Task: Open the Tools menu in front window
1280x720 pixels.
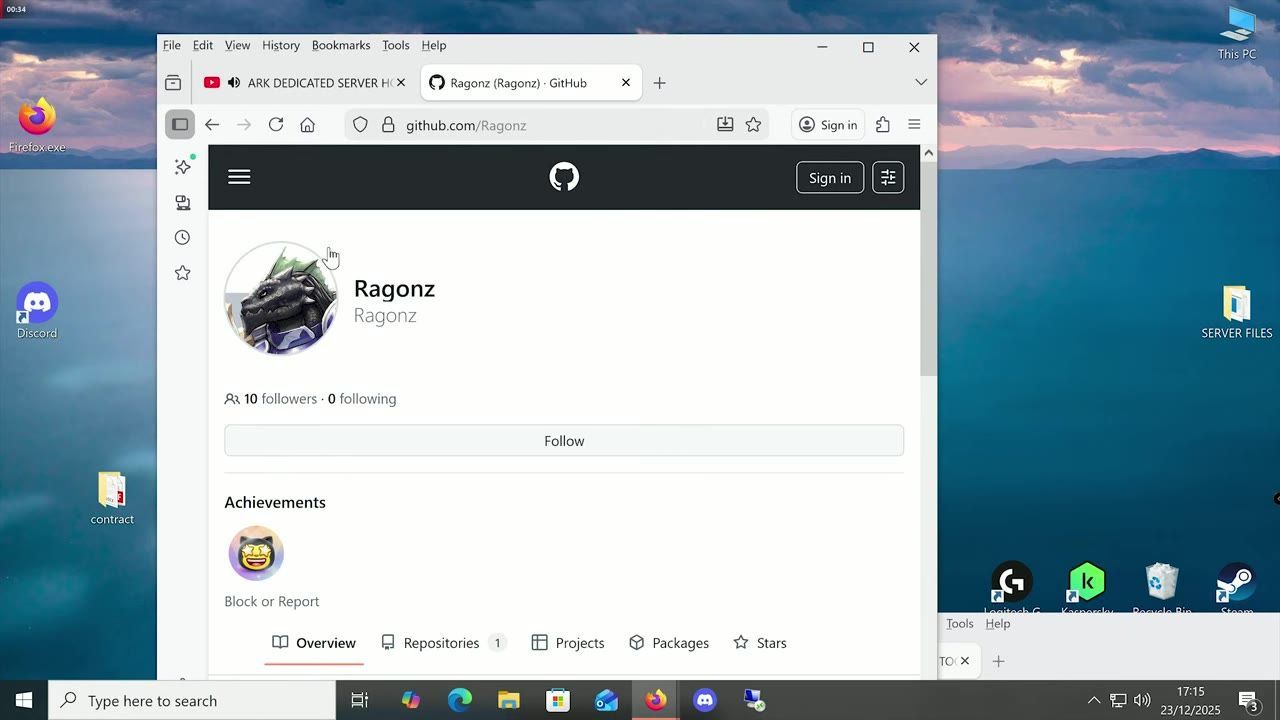Action: click(396, 45)
